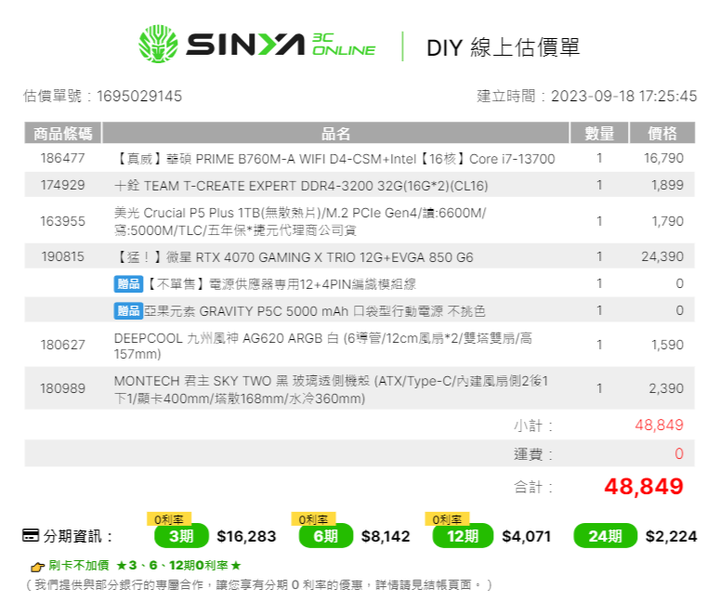Image resolution: width=720 pixels, height=615 pixels.
Task: Click the creation time 2023-09-18 17:25:45
Action: coord(624,96)
